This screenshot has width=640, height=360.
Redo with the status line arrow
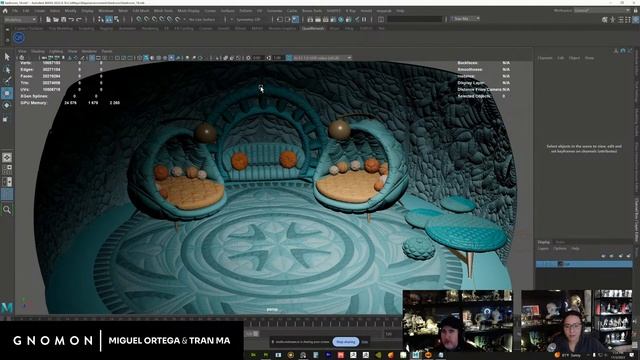tap(79, 19)
